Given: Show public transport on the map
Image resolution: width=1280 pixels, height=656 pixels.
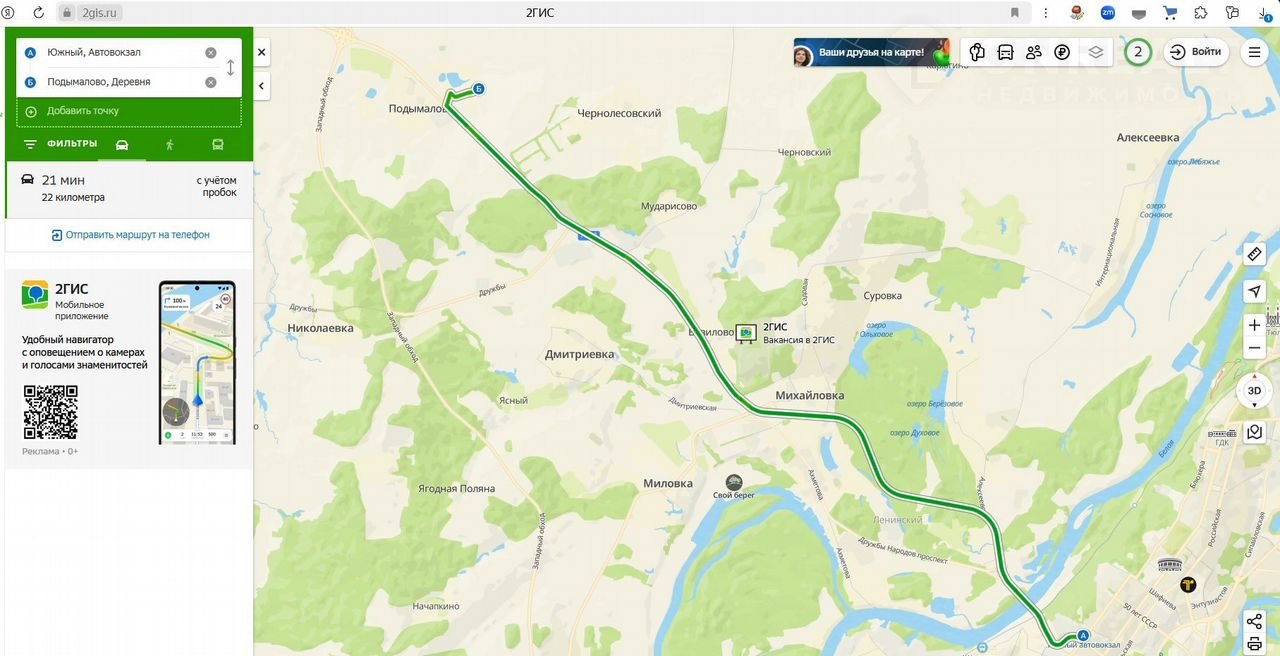Looking at the screenshot, I should tap(1006, 52).
